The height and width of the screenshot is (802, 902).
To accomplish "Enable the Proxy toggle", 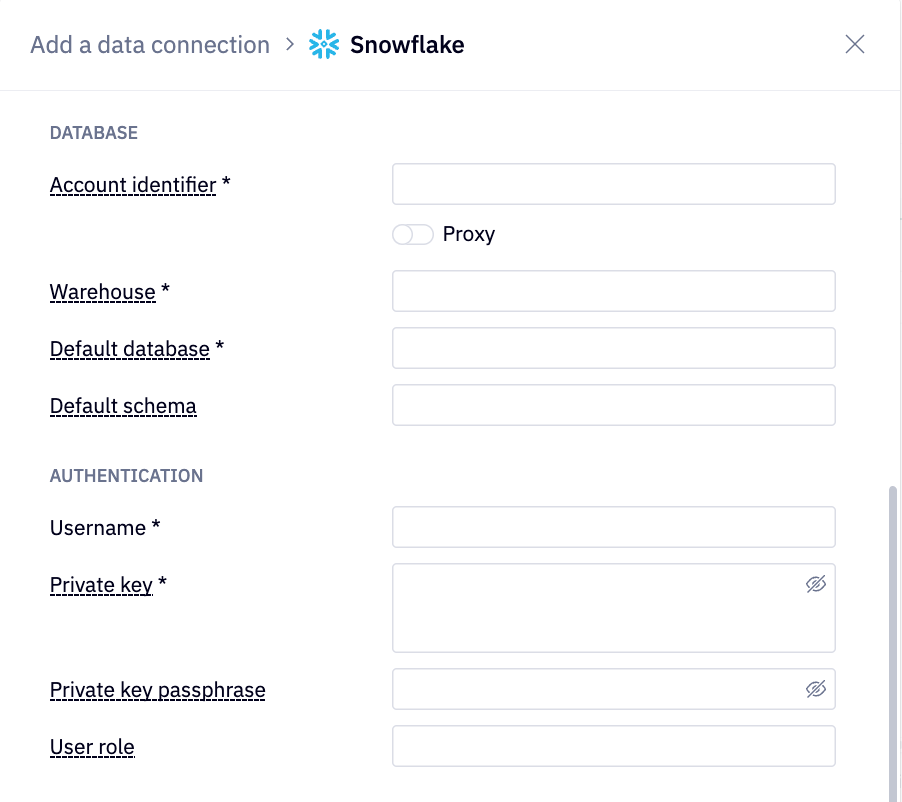I will tap(412, 234).
